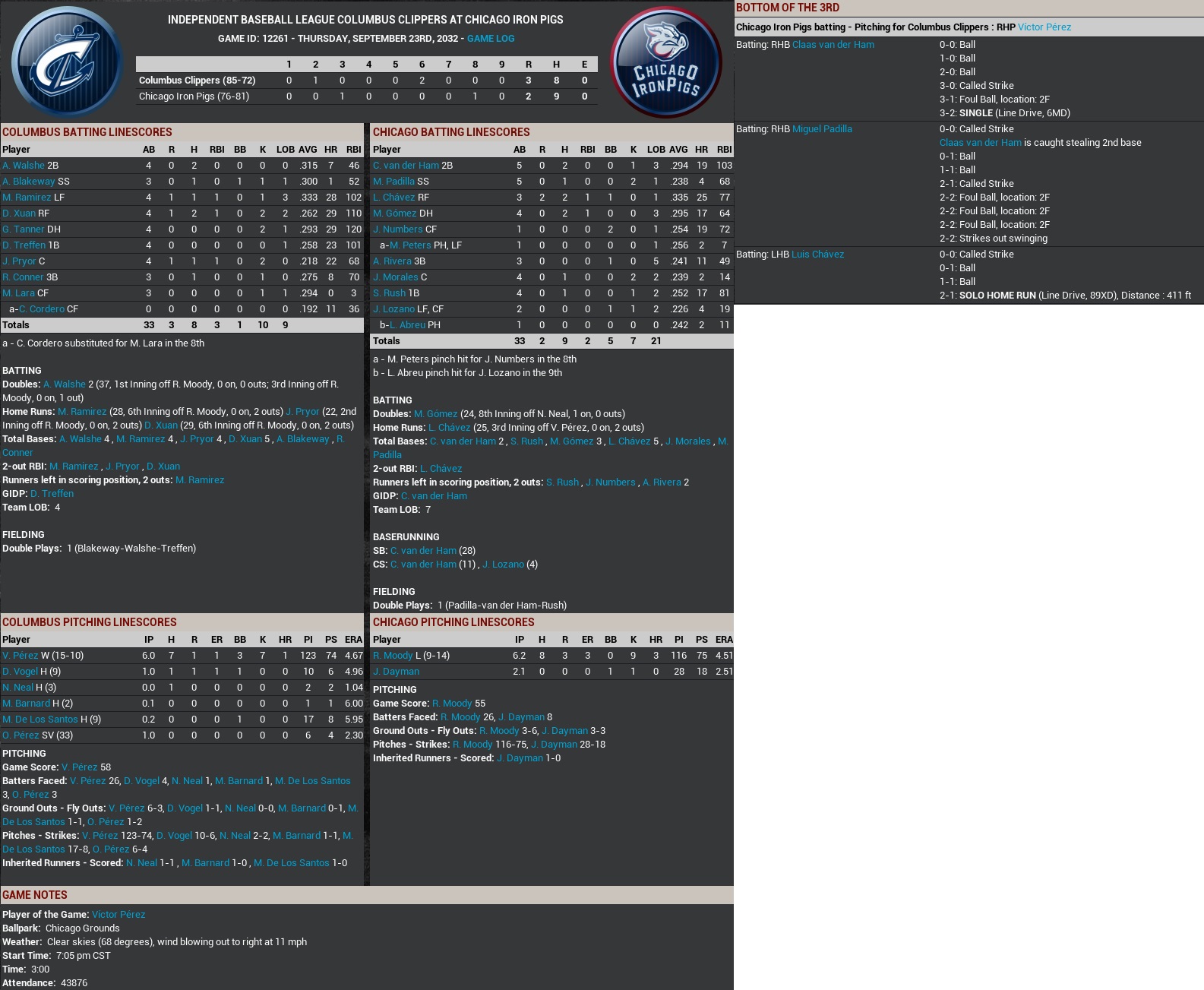Open J. Dayman in Chicago pitching table
1204x990 pixels.
pyautogui.click(x=396, y=672)
